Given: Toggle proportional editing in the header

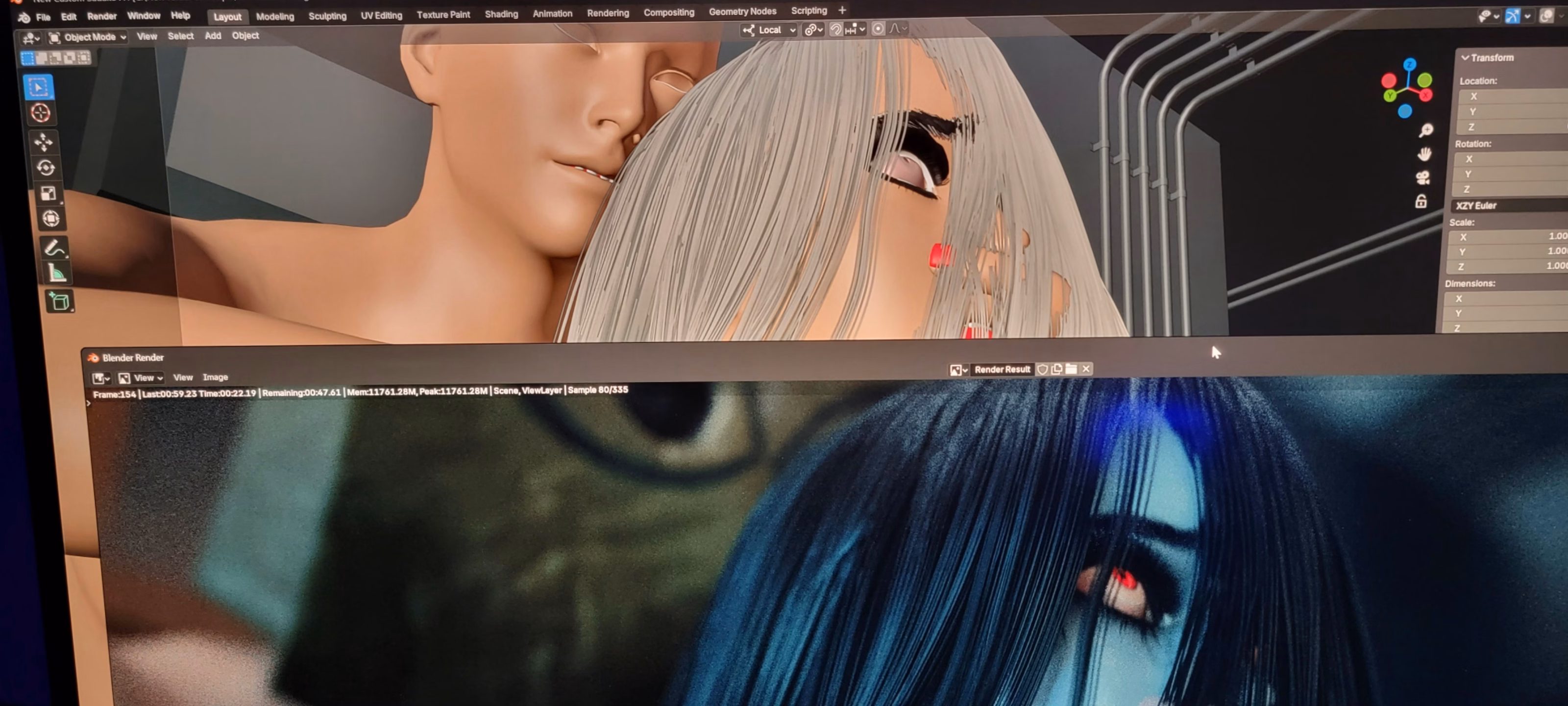Looking at the screenshot, I should click(878, 28).
